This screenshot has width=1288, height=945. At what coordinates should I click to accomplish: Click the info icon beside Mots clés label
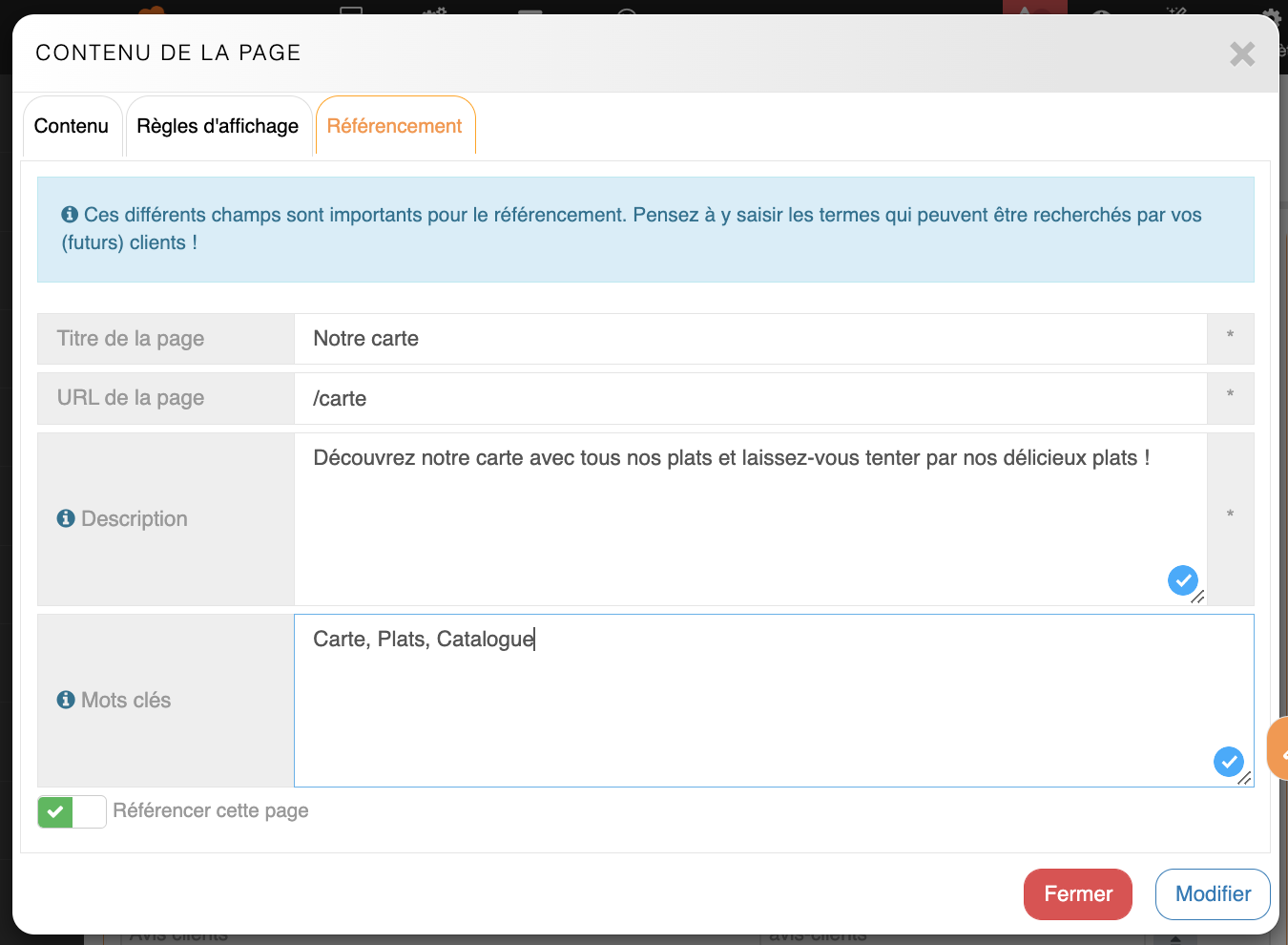point(66,700)
